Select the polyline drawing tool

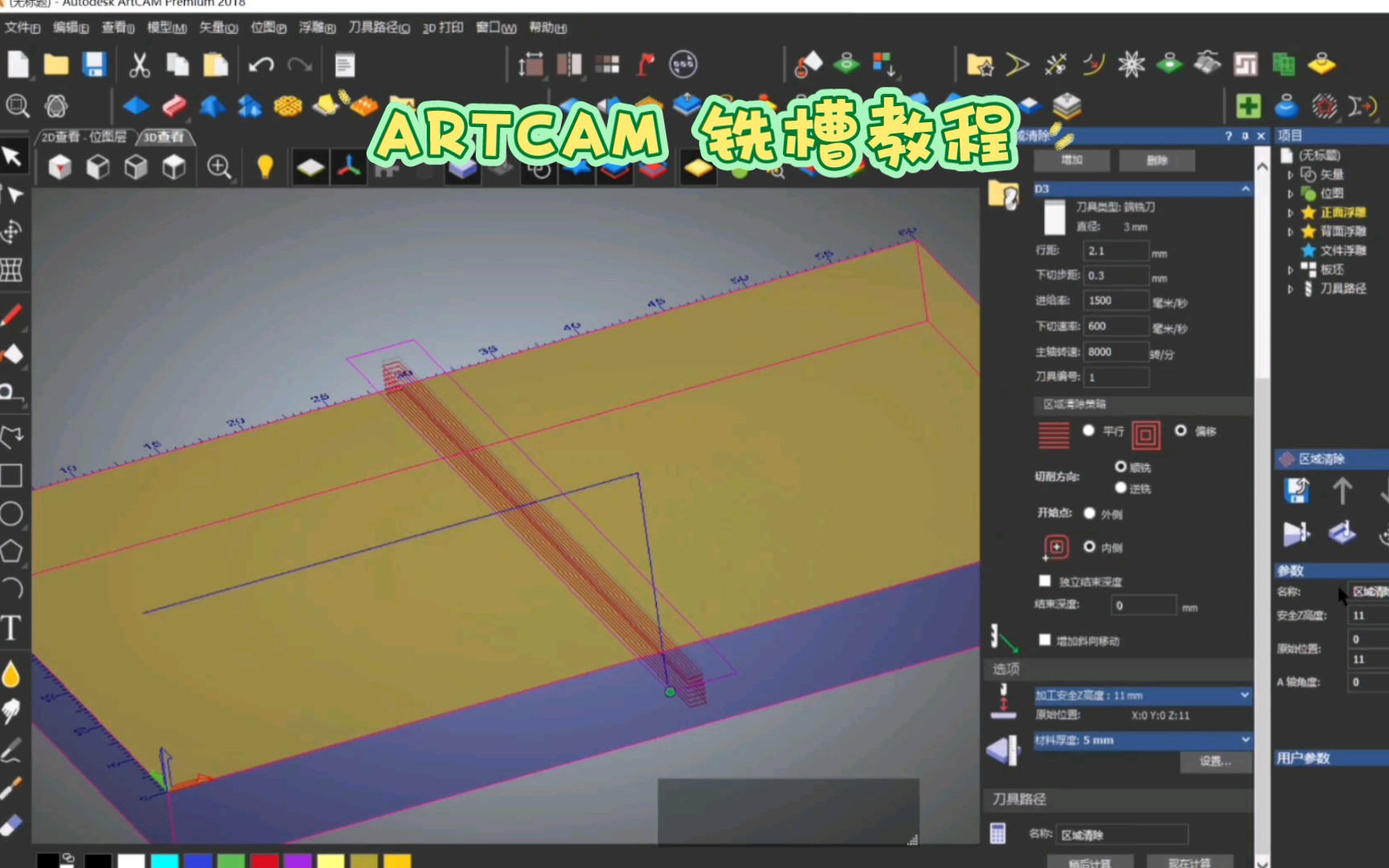[11, 436]
